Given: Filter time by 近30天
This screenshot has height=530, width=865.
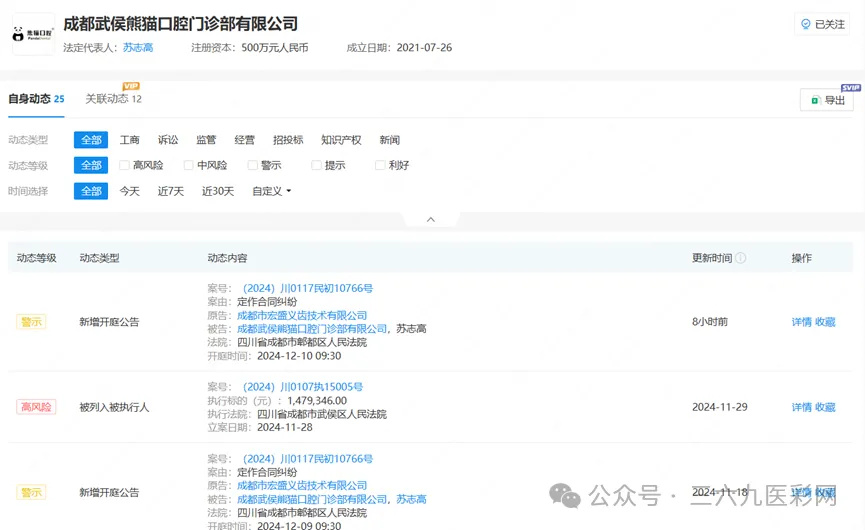Looking at the screenshot, I should point(218,191).
